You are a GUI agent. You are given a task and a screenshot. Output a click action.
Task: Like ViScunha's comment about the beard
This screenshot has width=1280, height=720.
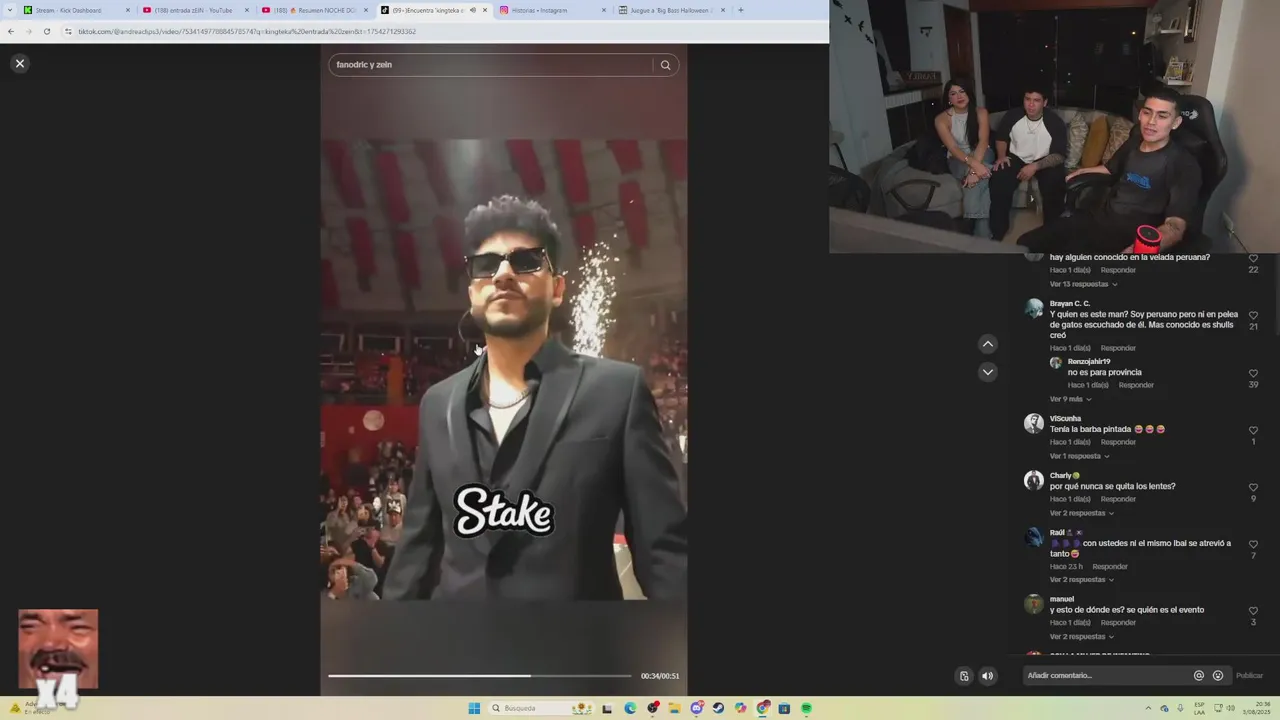click(x=1253, y=430)
